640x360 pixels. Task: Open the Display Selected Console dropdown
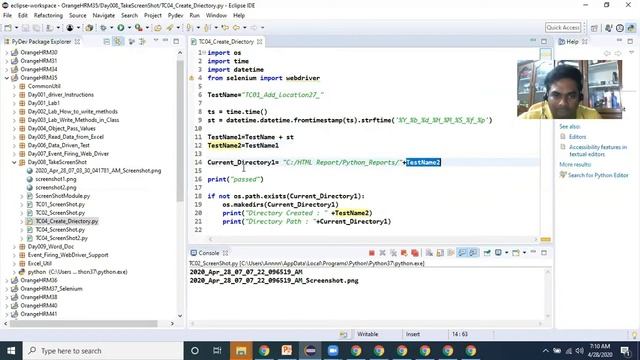point(507,253)
